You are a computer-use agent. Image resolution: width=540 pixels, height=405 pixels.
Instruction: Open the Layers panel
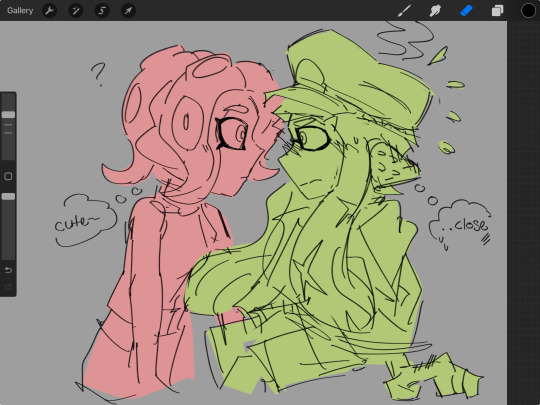point(497,11)
